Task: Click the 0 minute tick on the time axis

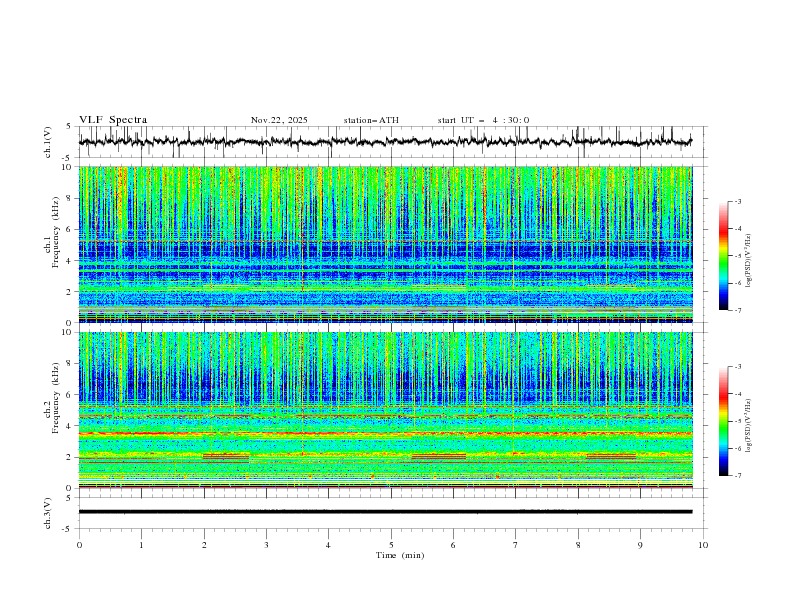Action: coord(79,545)
